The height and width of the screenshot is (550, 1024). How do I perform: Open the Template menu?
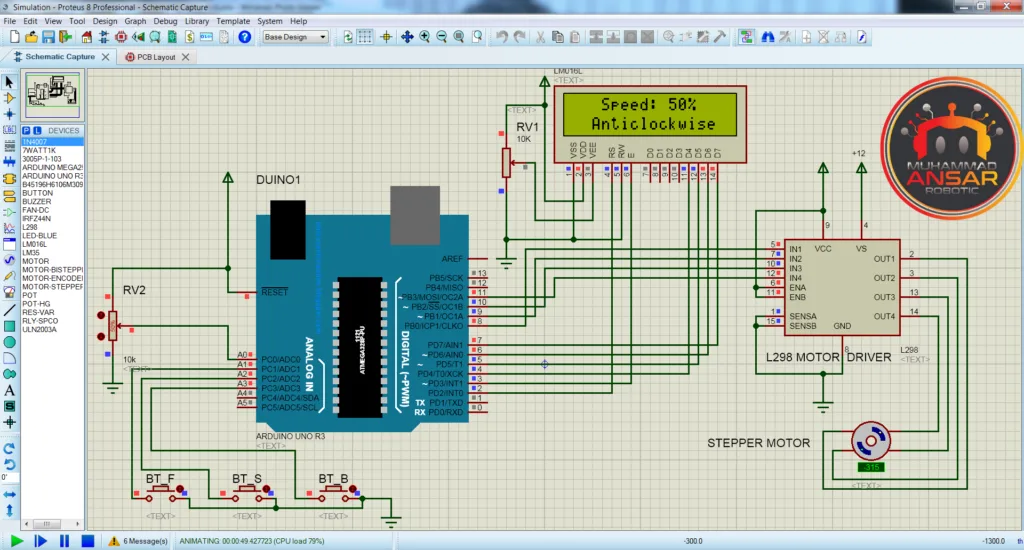point(233,21)
